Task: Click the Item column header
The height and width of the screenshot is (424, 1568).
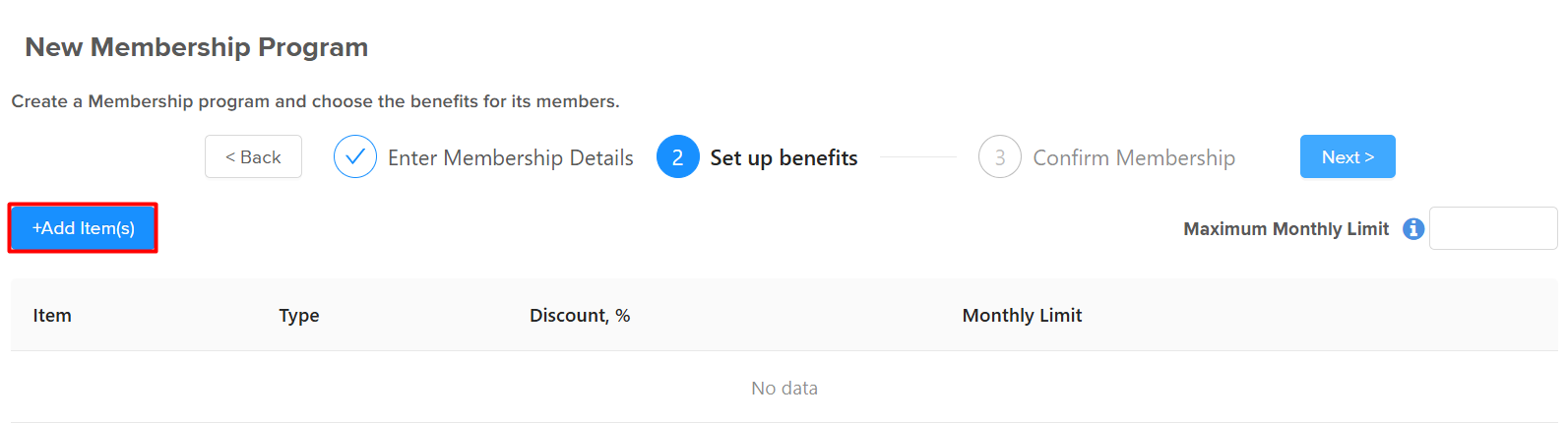Action: click(x=52, y=315)
